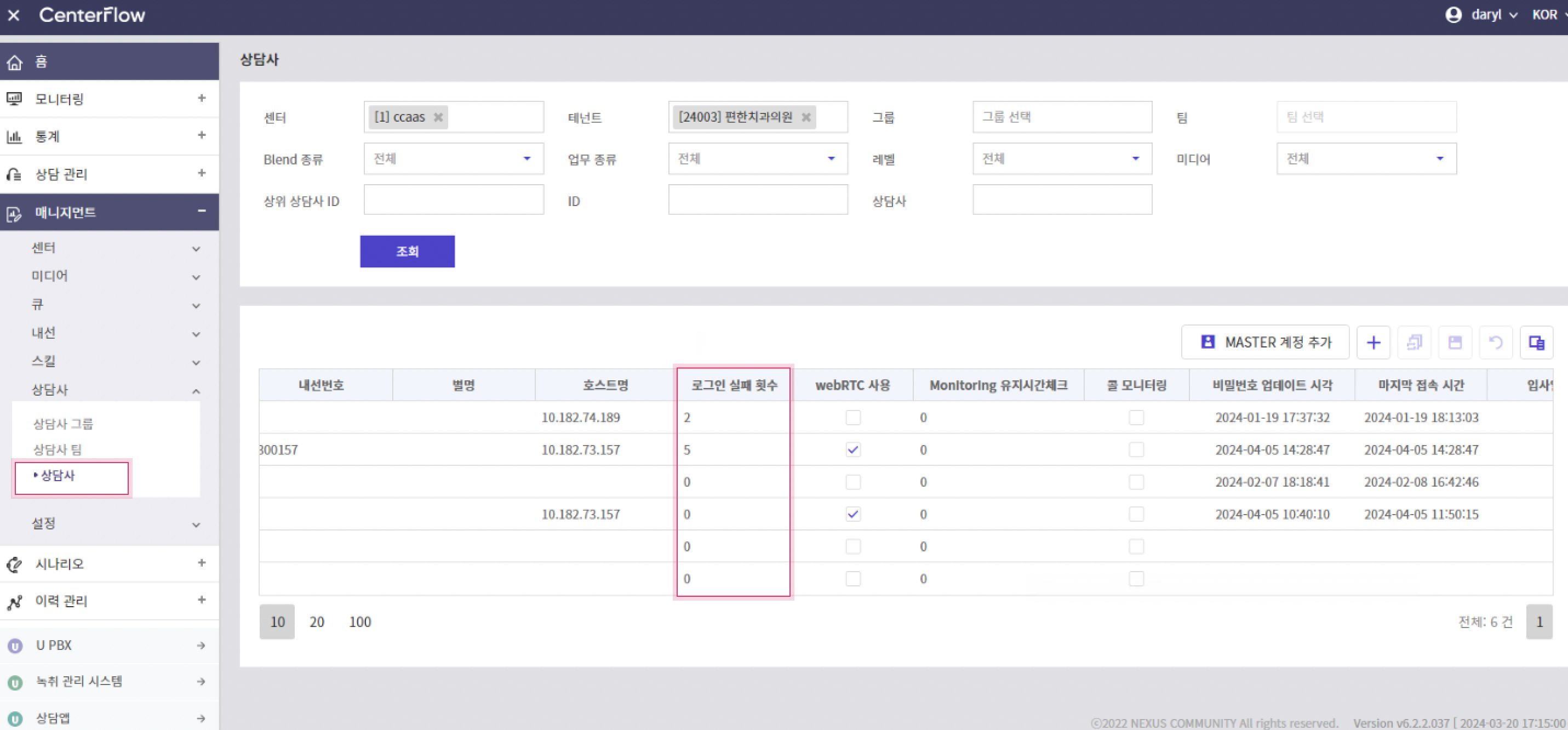Open the 레벨 dropdown
The height and width of the screenshot is (730, 1568).
pyautogui.click(x=1062, y=159)
